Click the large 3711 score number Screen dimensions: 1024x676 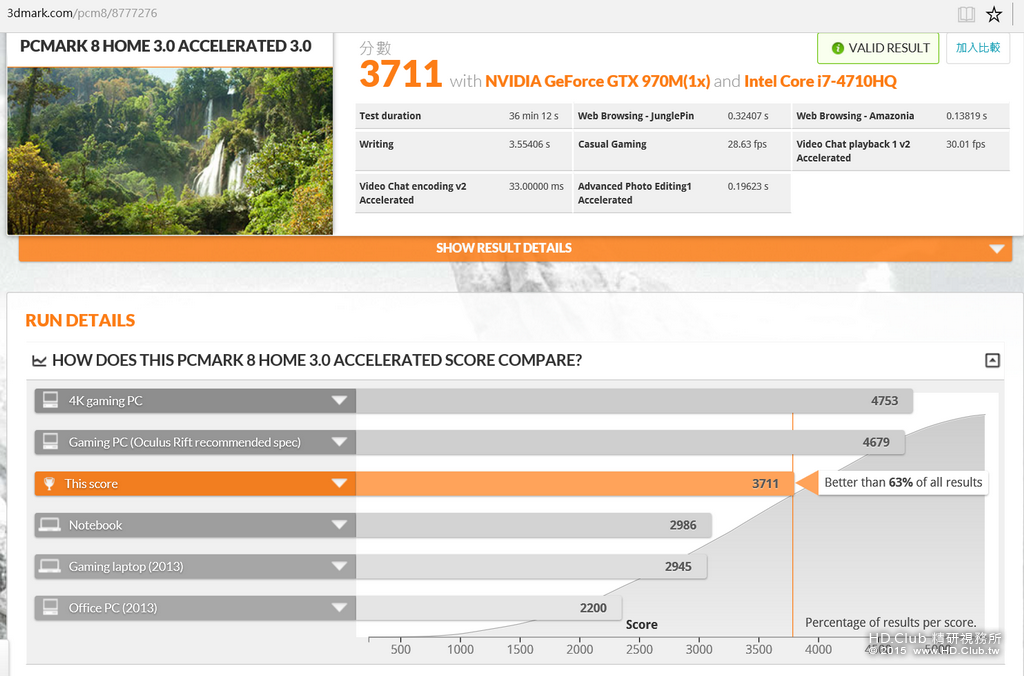(x=400, y=74)
